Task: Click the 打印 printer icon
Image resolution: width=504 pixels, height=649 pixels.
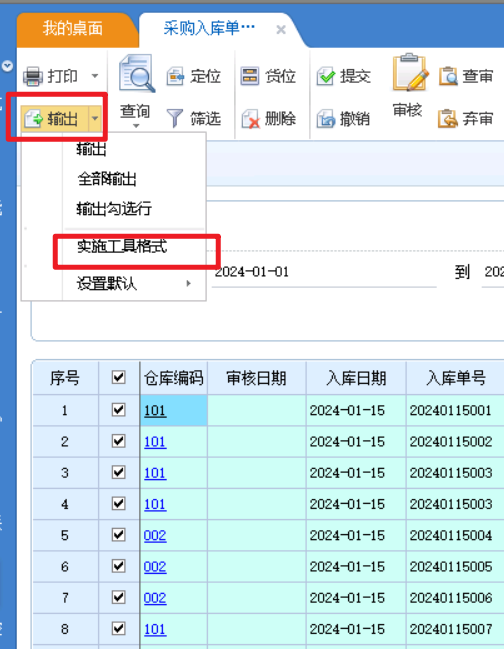Action: click(33, 76)
